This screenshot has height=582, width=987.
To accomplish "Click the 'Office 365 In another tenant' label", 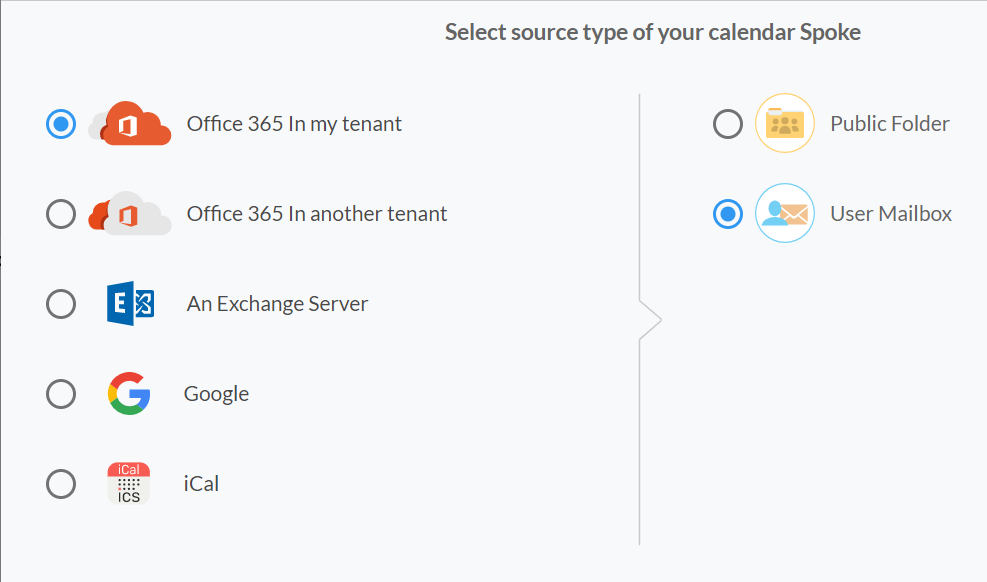I will point(317,214).
